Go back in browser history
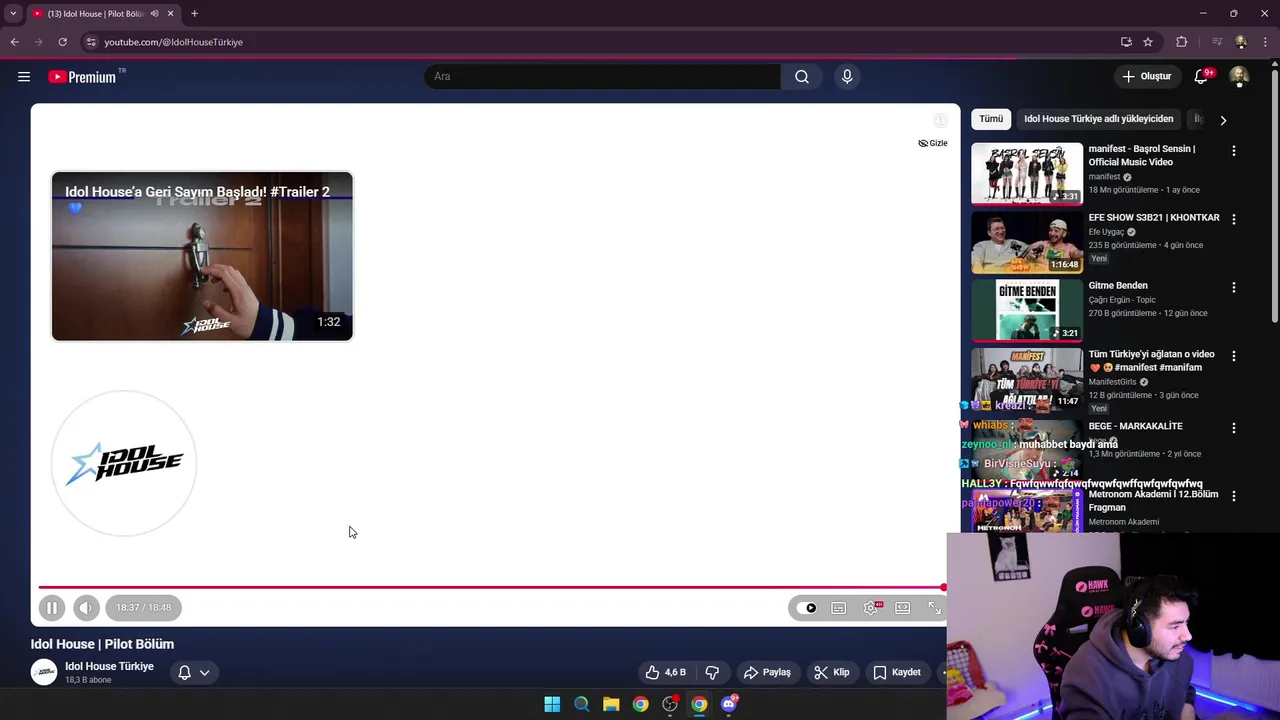1280x720 pixels. [14, 42]
